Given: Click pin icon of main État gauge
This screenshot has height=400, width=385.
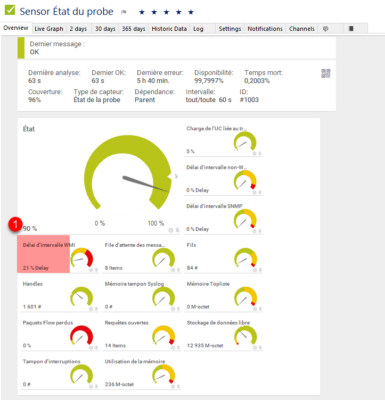Looking at the screenshot, I should tap(177, 230).
